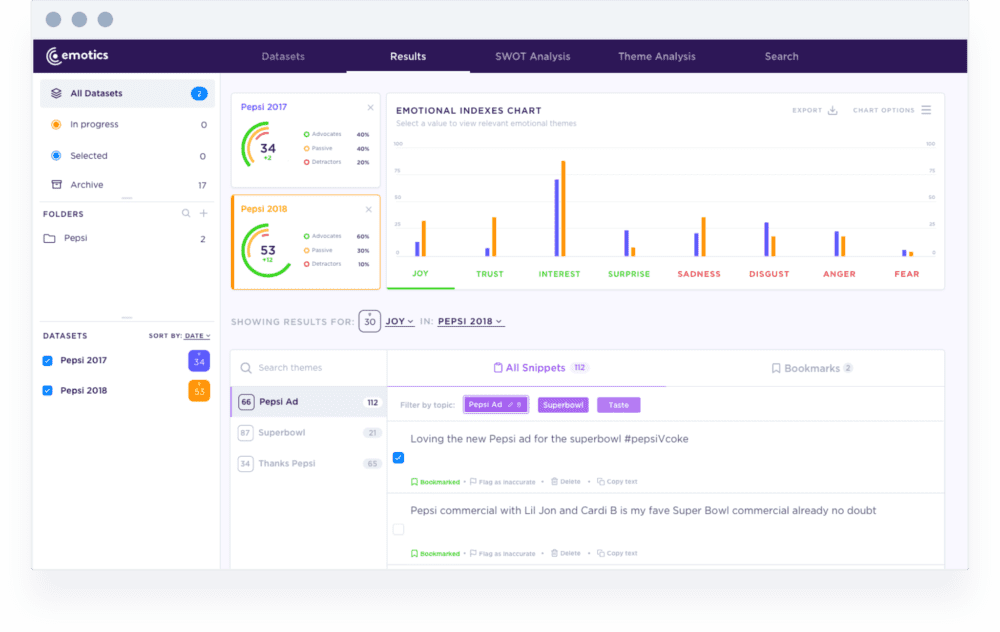
Task: Select the FEAR emotion label
Action: tap(907, 274)
